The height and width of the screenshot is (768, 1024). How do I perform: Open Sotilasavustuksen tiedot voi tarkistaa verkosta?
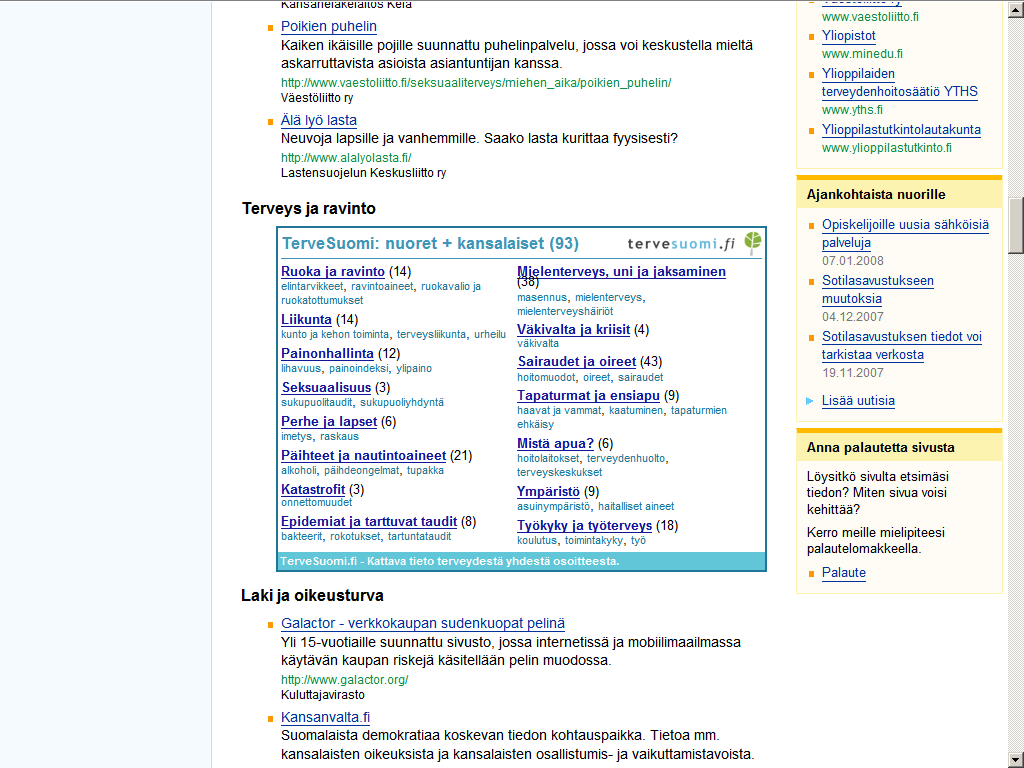[x=902, y=346]
